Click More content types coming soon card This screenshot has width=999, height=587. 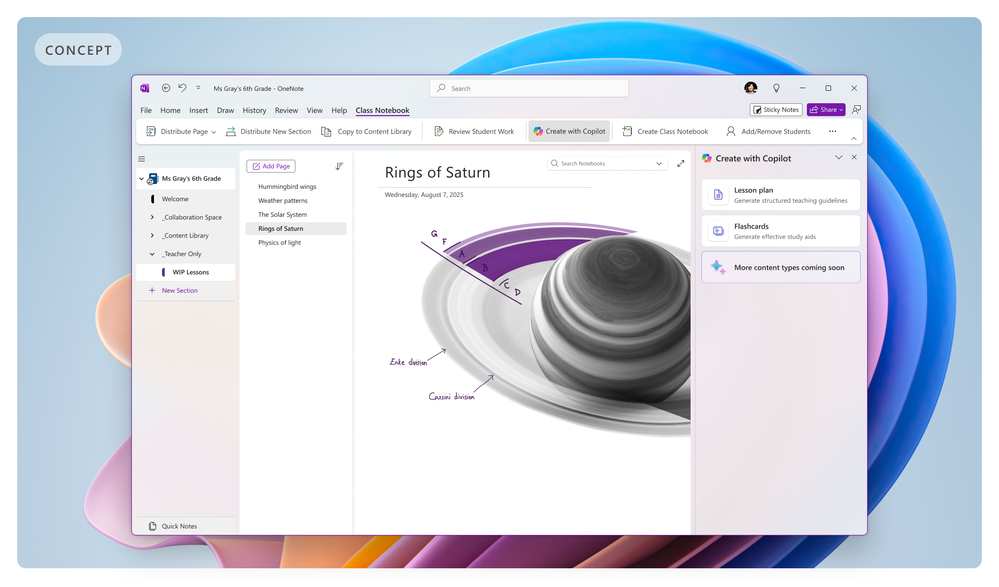[780, 268]
